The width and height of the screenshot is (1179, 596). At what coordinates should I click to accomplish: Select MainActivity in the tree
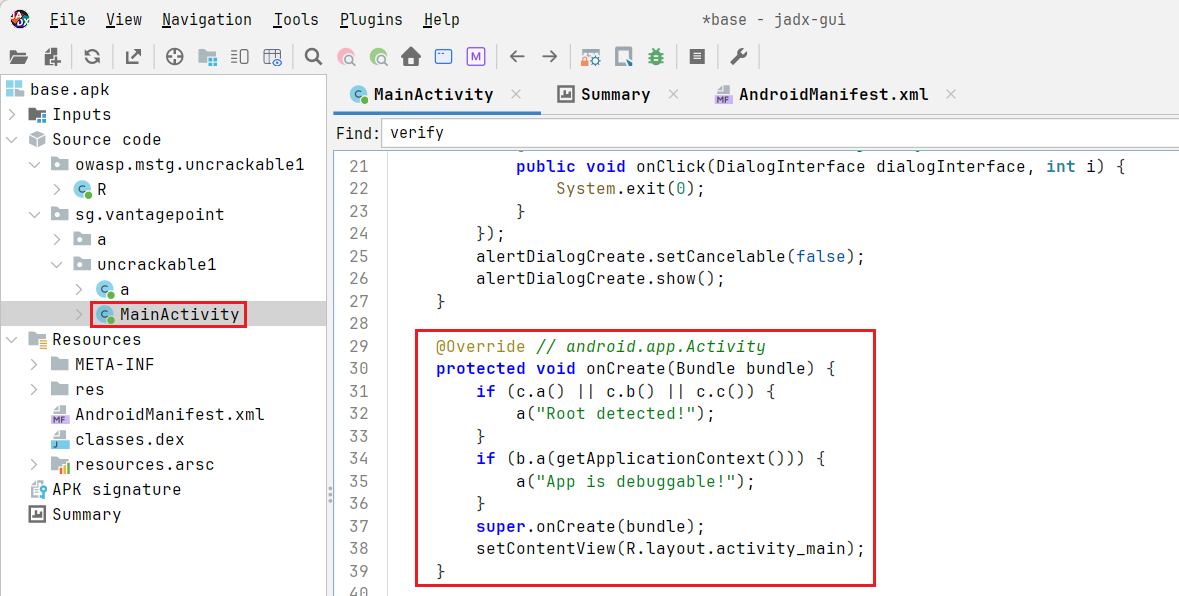[168, 314]
